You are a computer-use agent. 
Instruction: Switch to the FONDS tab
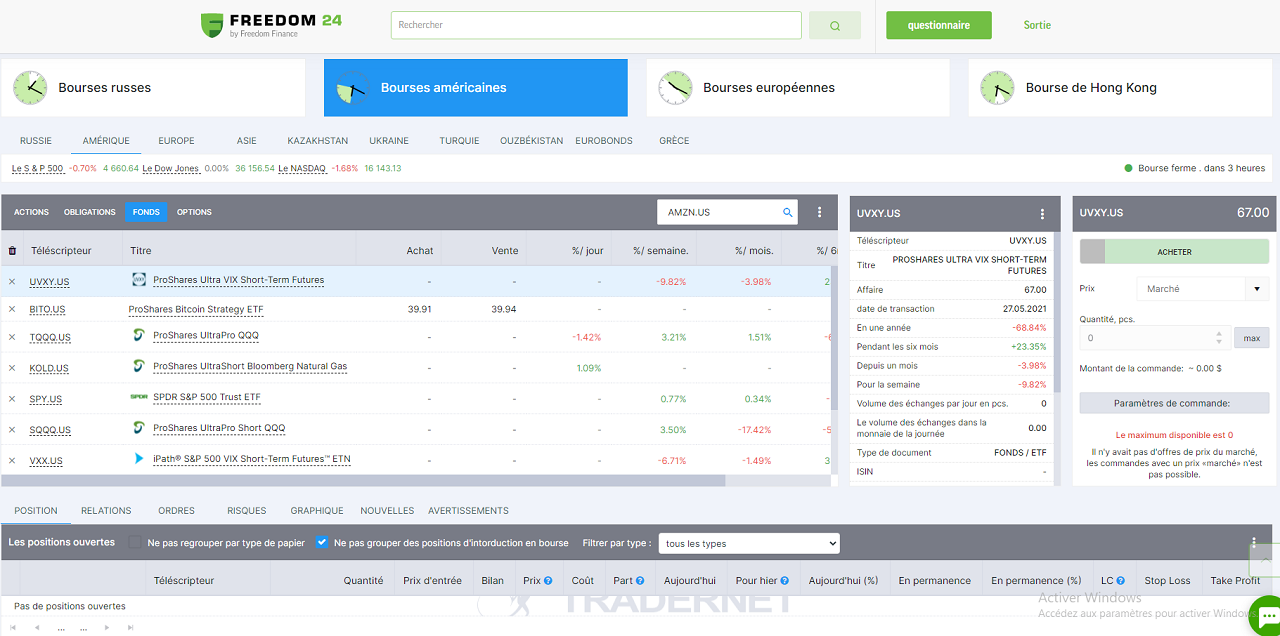tap(146, 212)
